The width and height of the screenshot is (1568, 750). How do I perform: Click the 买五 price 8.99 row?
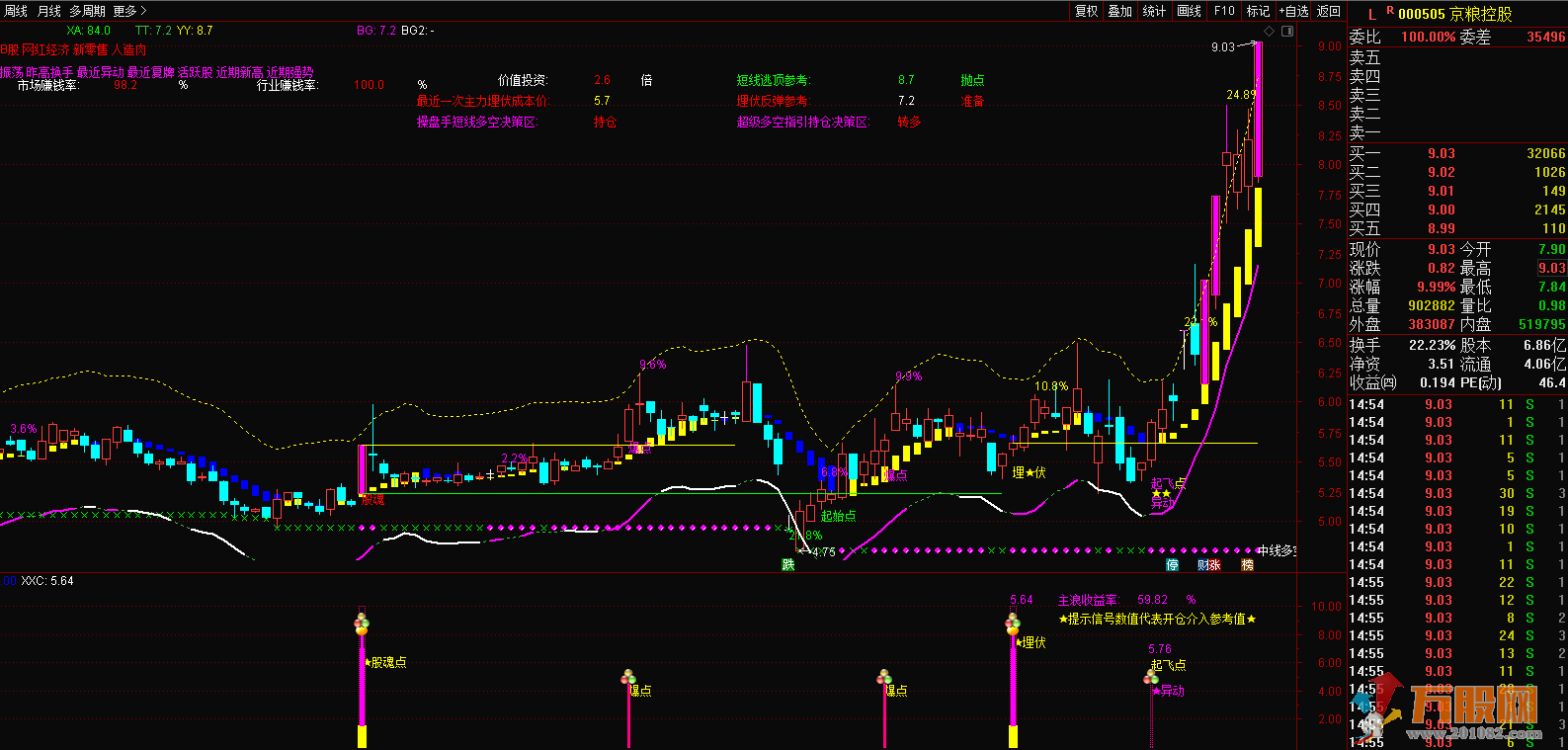click(x=1457, y=228)
